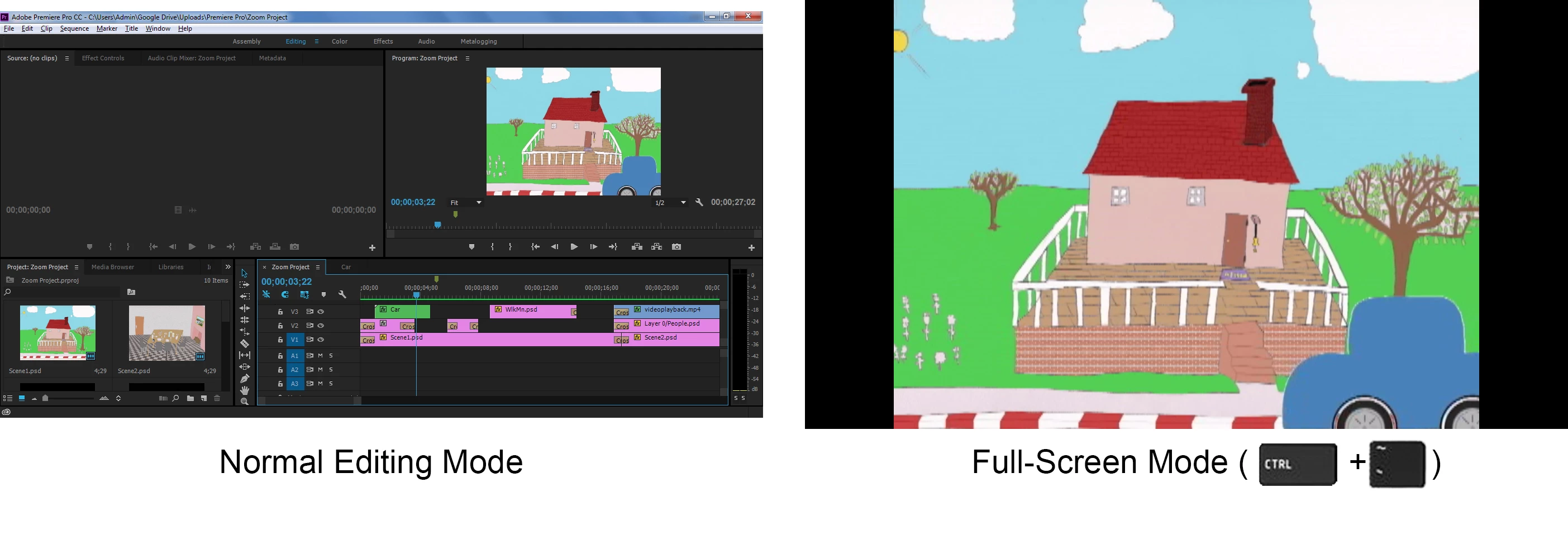Screen dimensions: 1568x549
Task: Toggle V1 track output eye
Action: 321,340
